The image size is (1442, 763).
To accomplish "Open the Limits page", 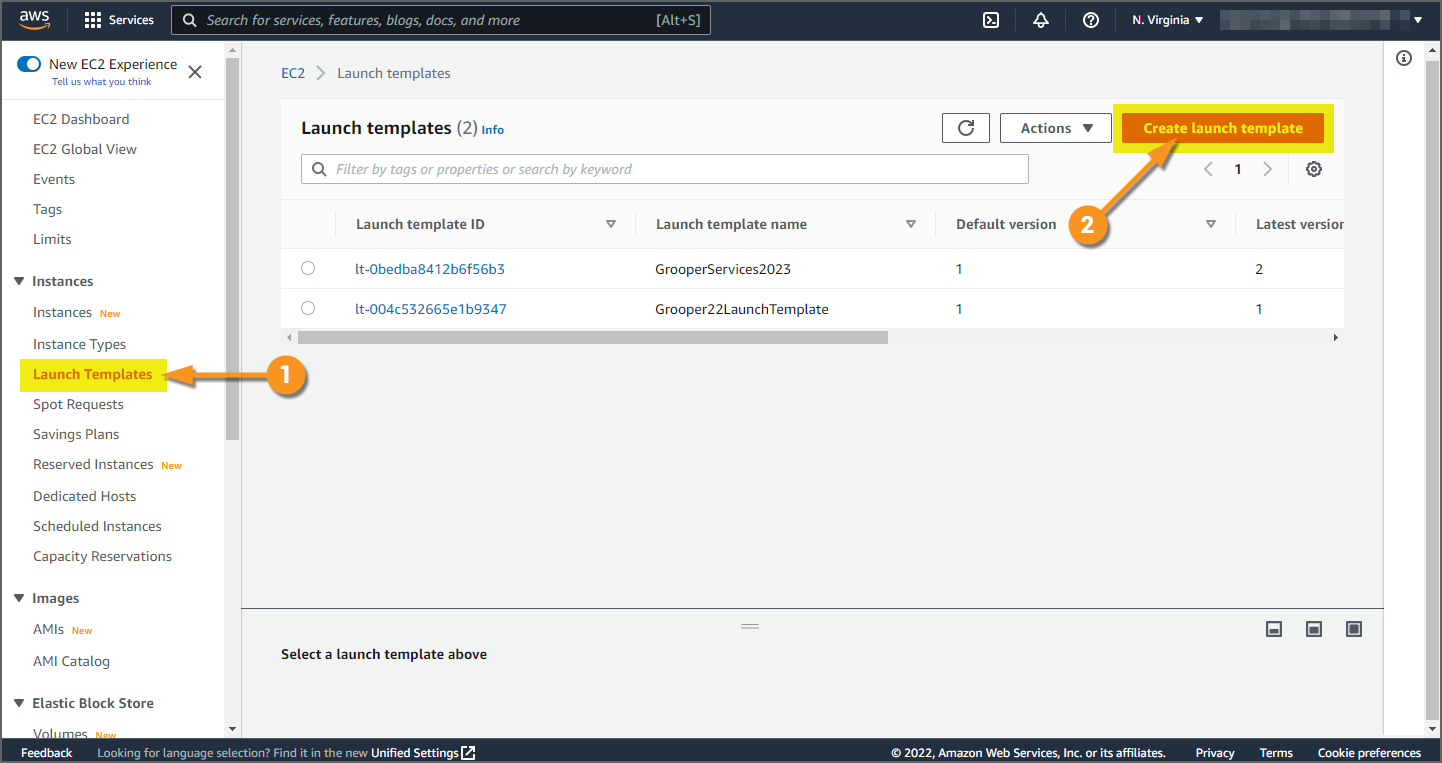I will tap(52, 239).
